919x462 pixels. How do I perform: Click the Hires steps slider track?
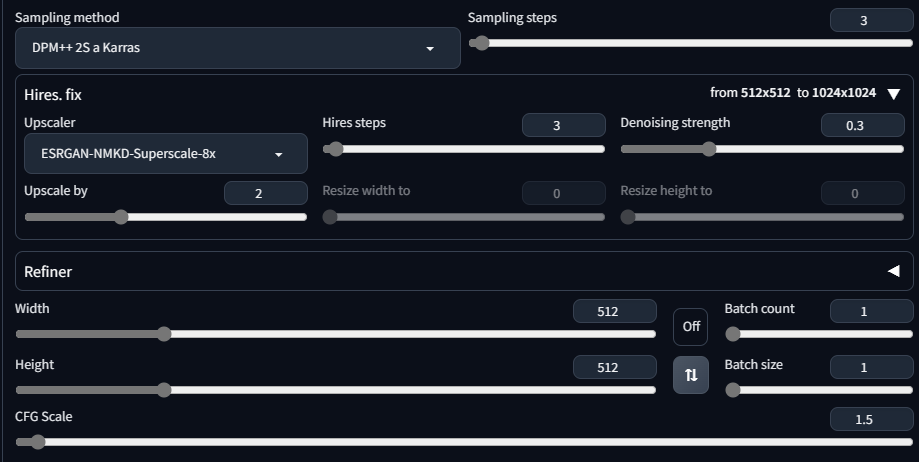tap(464, 149)
